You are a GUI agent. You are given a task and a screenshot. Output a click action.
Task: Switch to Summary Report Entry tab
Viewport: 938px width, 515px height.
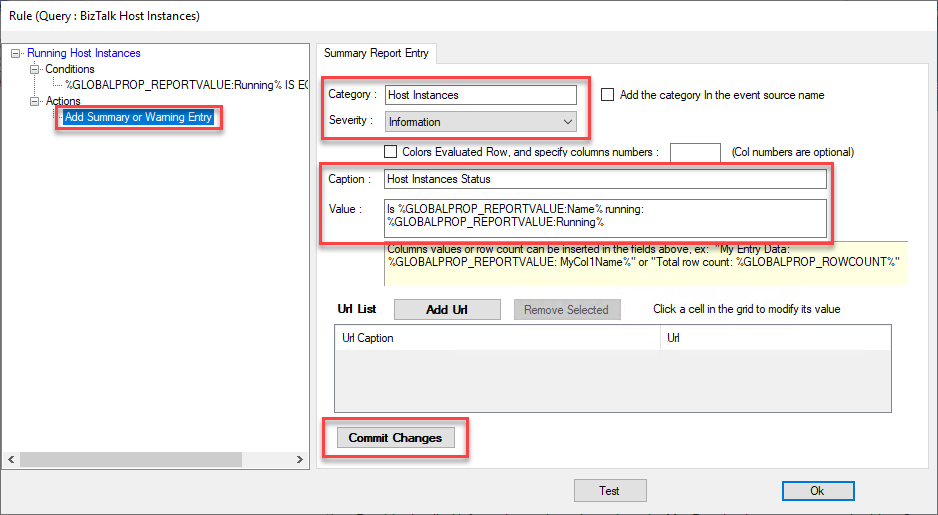(x=374, y=52)
